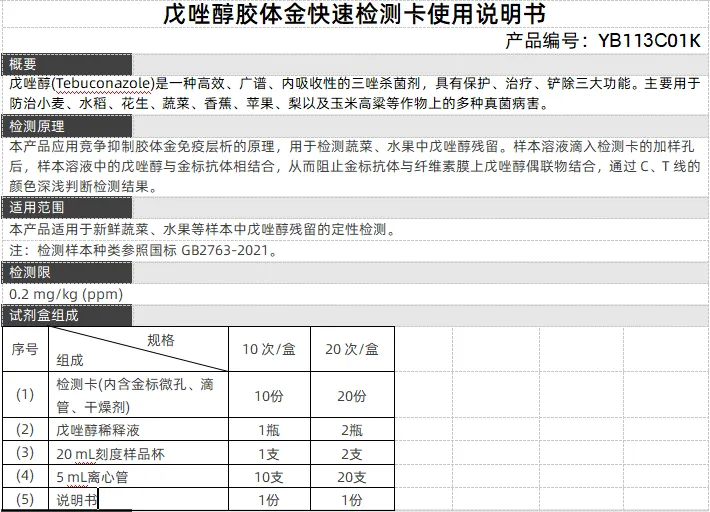Click the 检测原理 section heading

click(37, 126)
